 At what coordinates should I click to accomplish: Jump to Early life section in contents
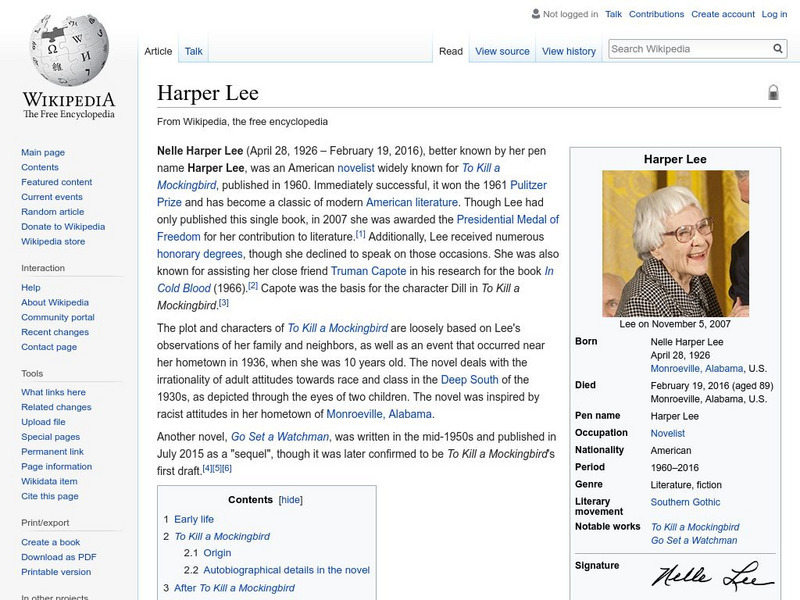click(x=194, y=519)
